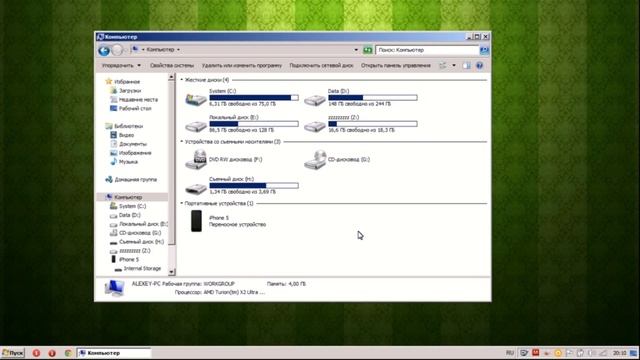Collapse Устройства со съемными носителями group

pos(182,142)
